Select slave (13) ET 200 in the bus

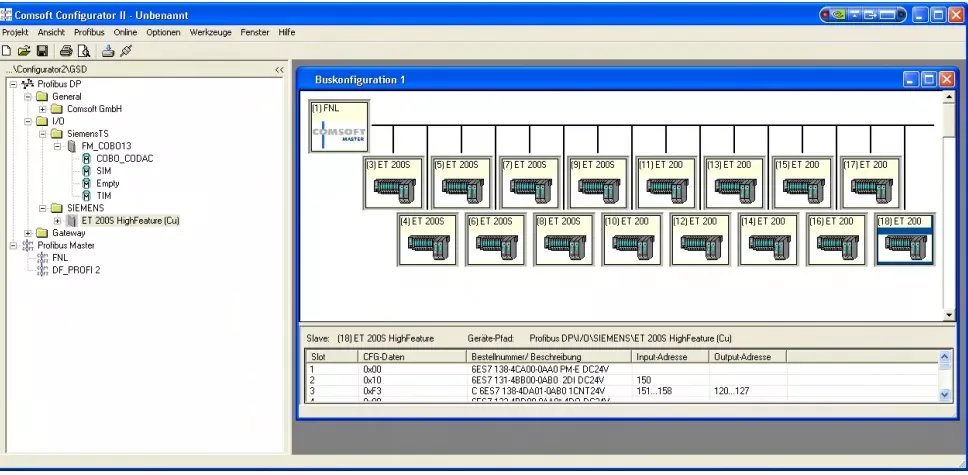coord(734,183)
